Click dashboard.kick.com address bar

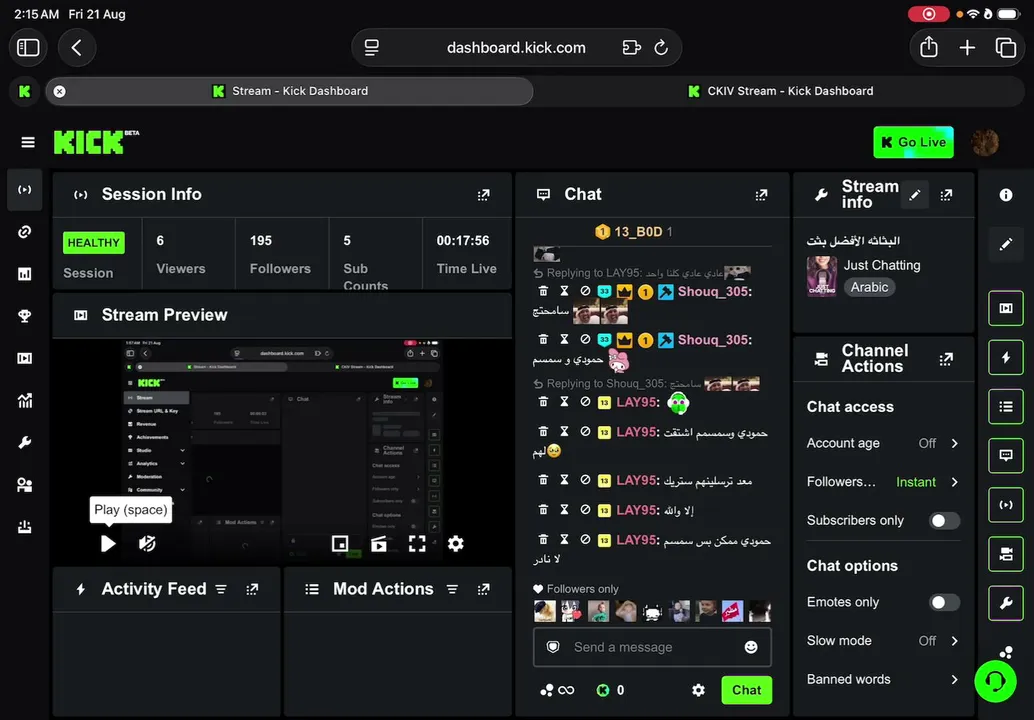[516, 47]
